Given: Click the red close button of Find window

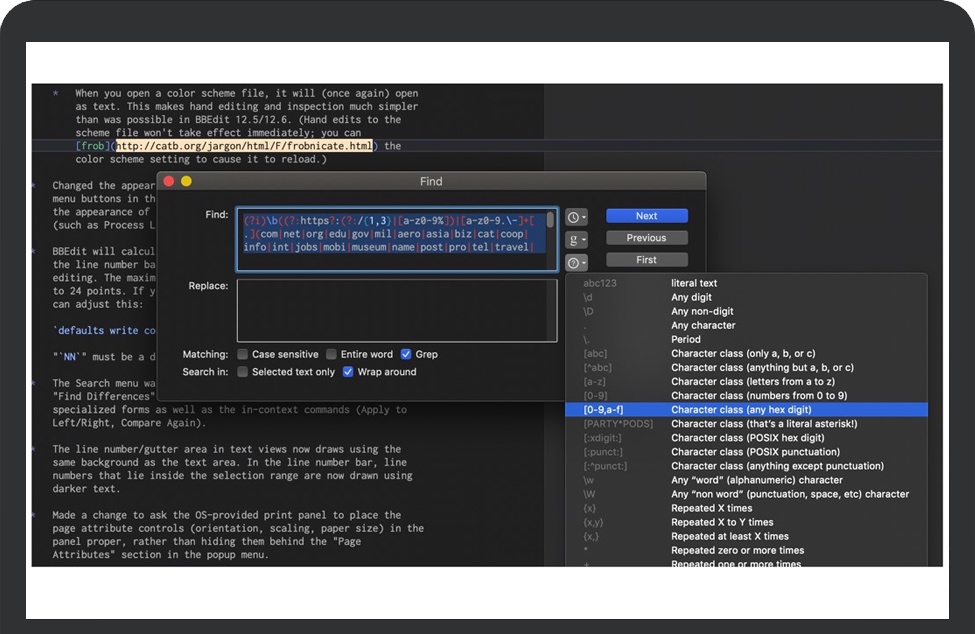Looking at the screenshot, I should (169, 181).
